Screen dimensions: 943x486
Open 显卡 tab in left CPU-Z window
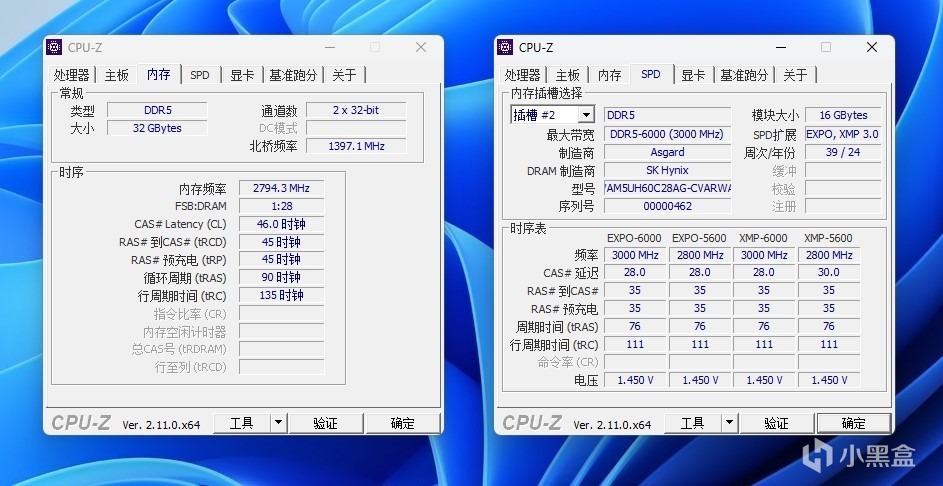tap(242, 75)
